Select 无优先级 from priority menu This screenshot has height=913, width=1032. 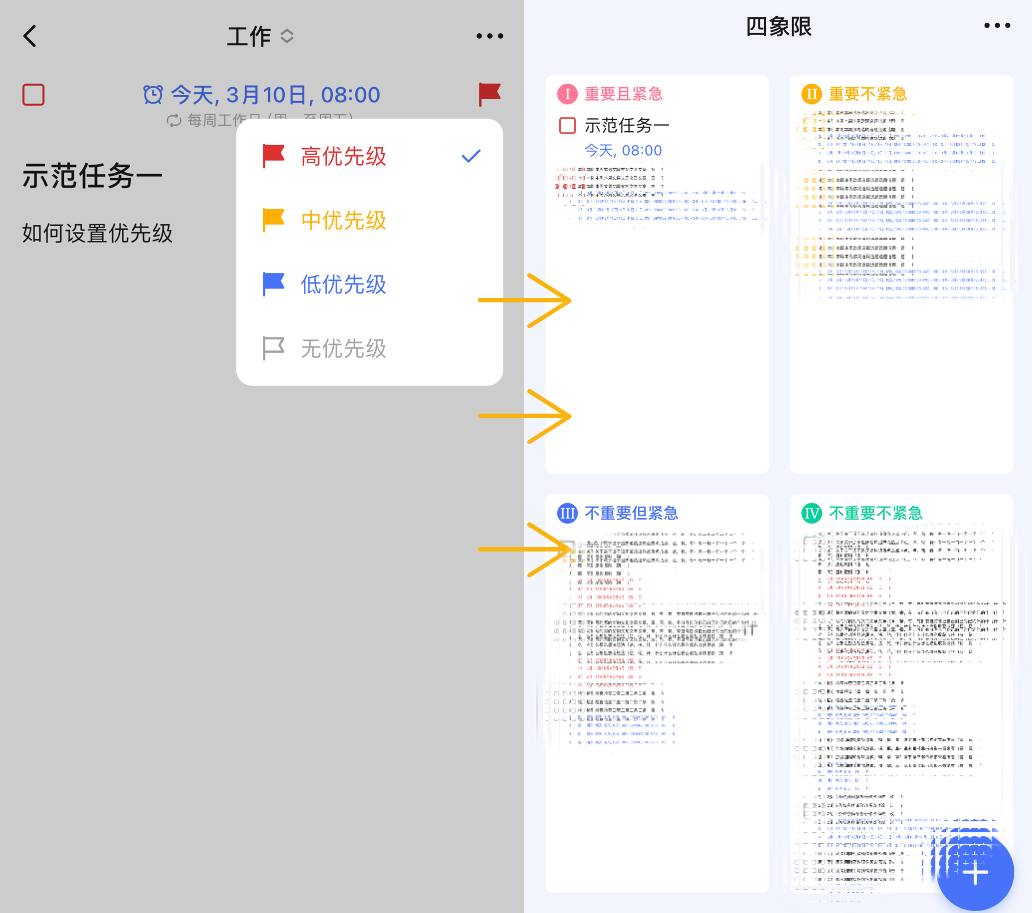369,348
